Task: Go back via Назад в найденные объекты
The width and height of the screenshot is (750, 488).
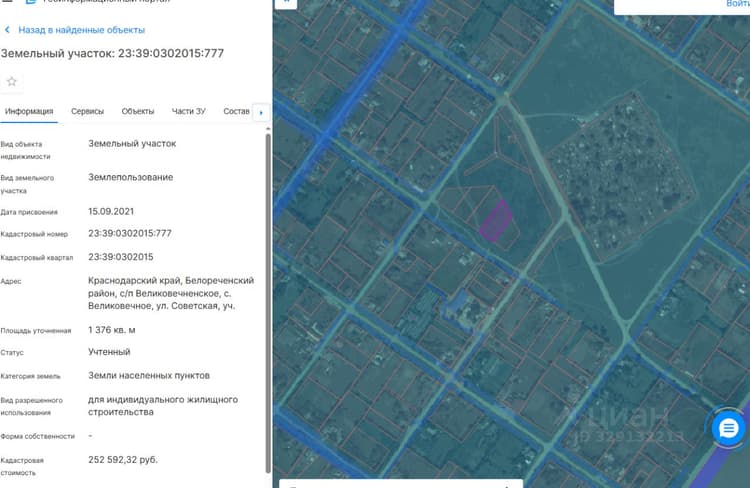Action: (x=81, y=30)
